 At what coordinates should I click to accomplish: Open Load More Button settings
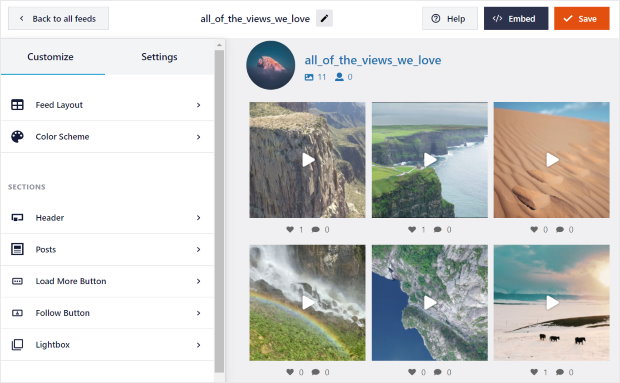pyautogui.click(x=107, y=281)
